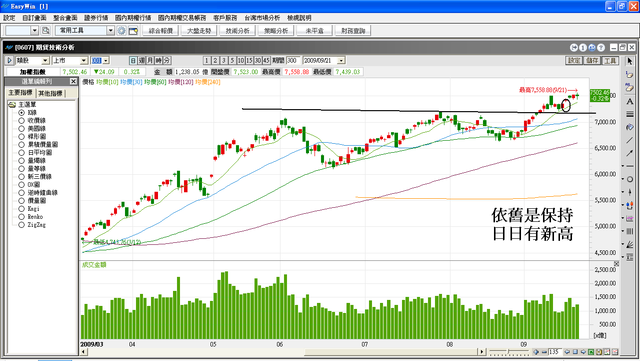
Task: Select the K線 radio option
Action: point(21,112)
